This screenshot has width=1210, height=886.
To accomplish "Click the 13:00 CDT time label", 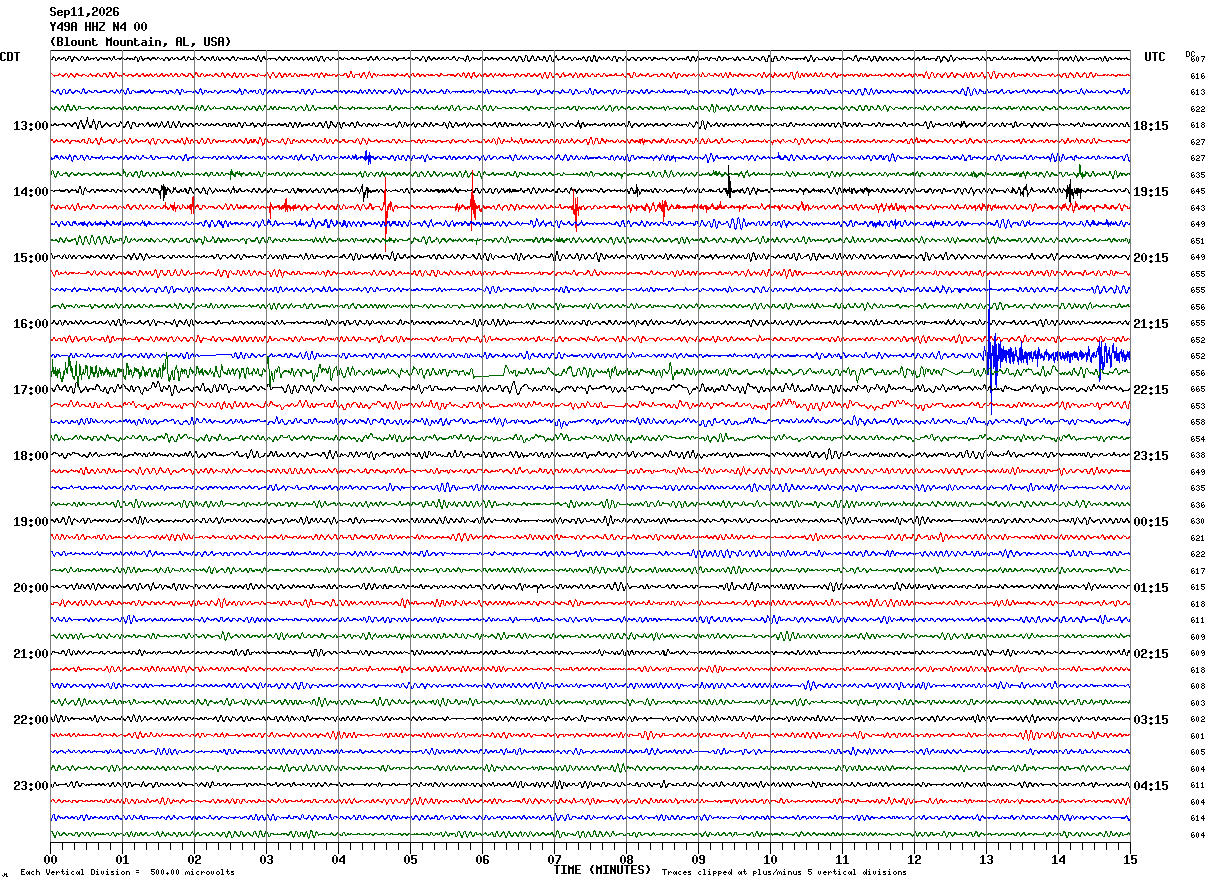I will [x=30, y=126].
